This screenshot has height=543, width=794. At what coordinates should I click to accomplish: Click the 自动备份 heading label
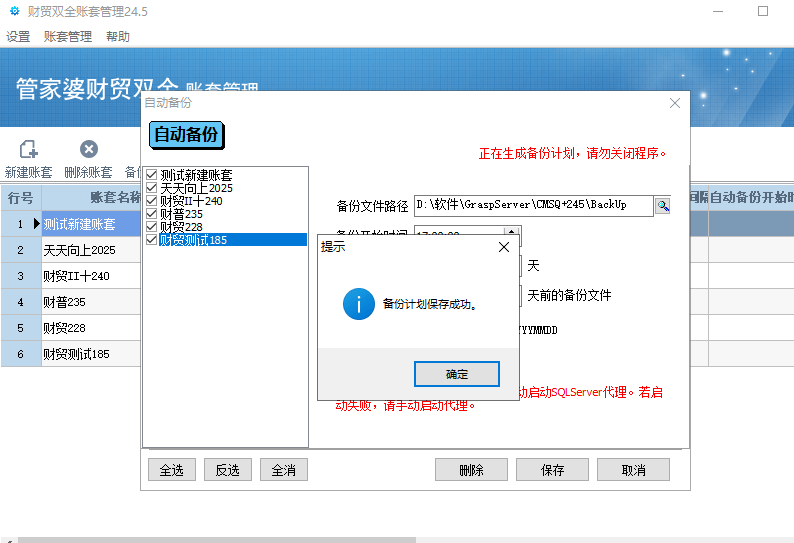(x=186, y=135)
